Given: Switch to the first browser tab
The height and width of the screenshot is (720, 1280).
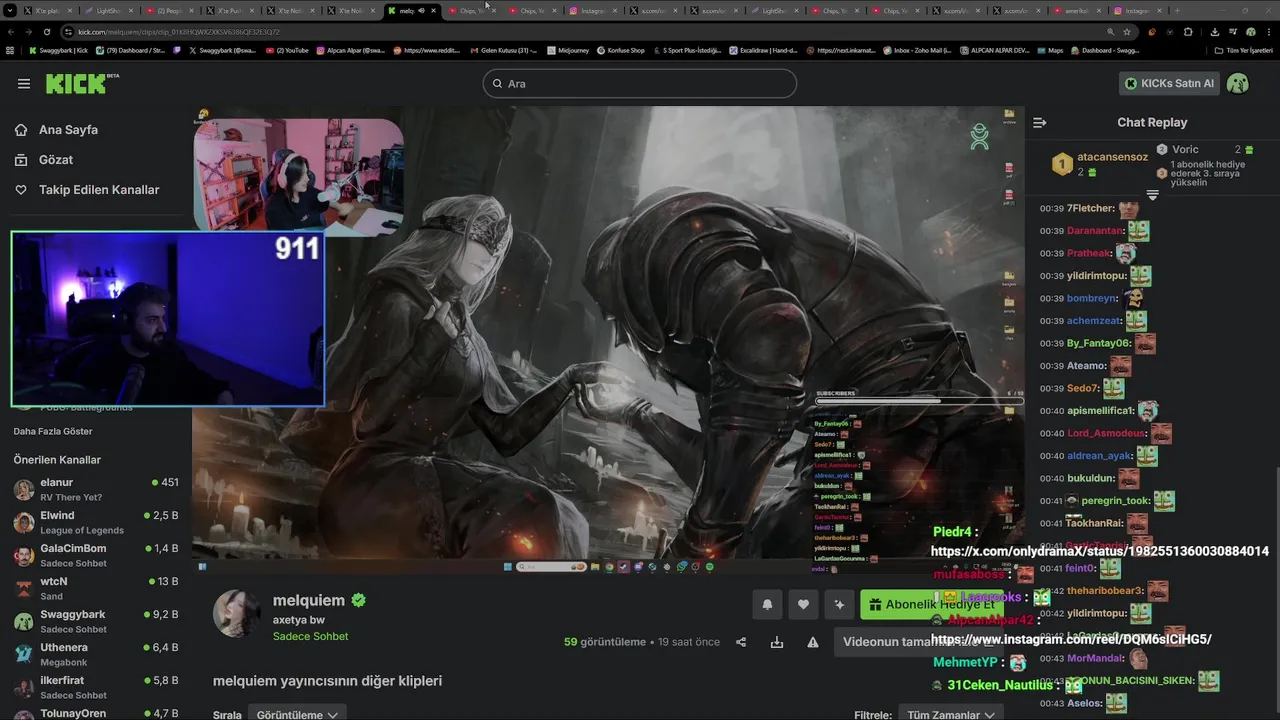Looking at the screenshot, I should [50, 11].
